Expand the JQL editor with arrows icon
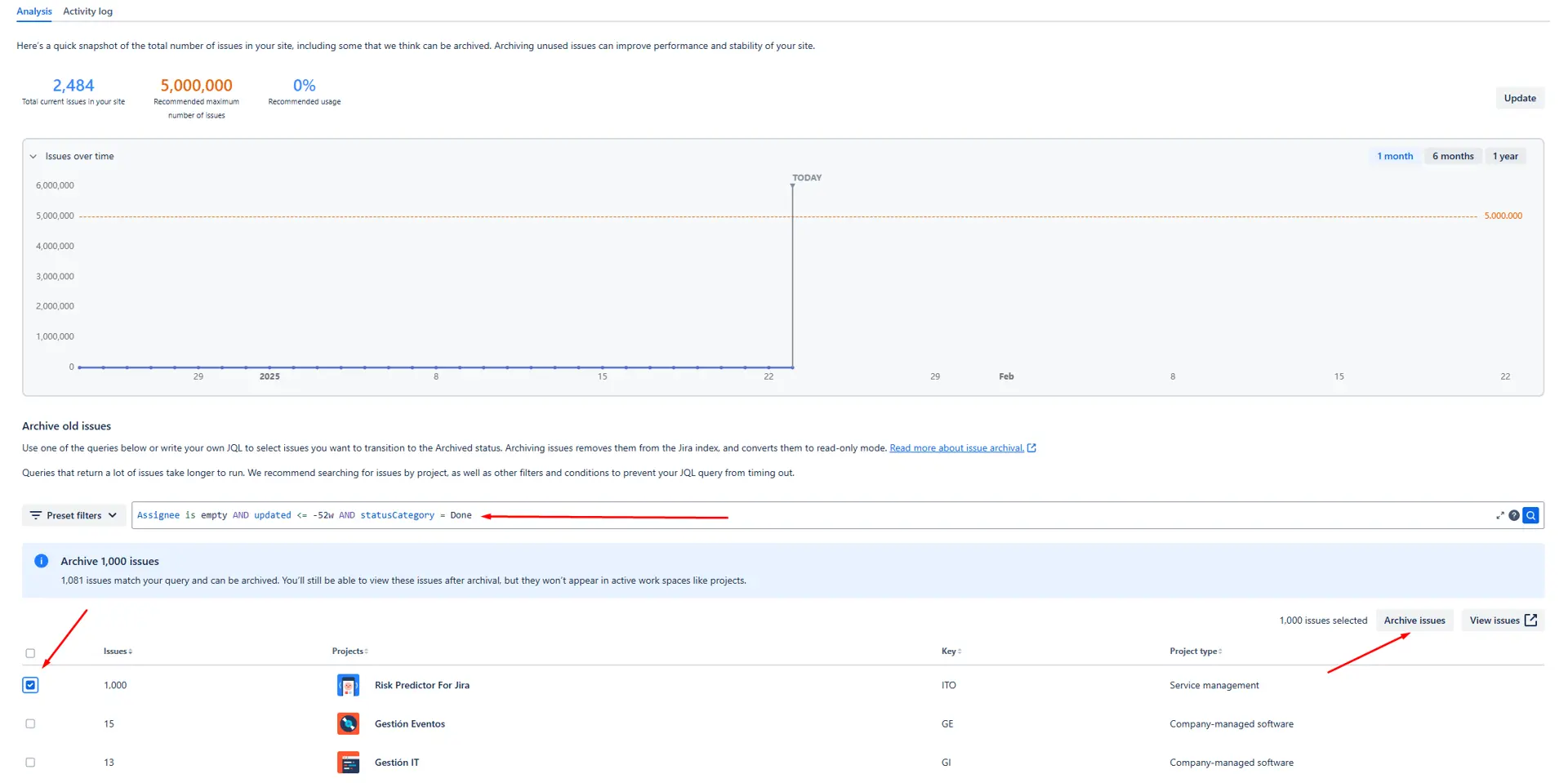This screenshot has height=783, width=1568. (x=1499, y=515)
